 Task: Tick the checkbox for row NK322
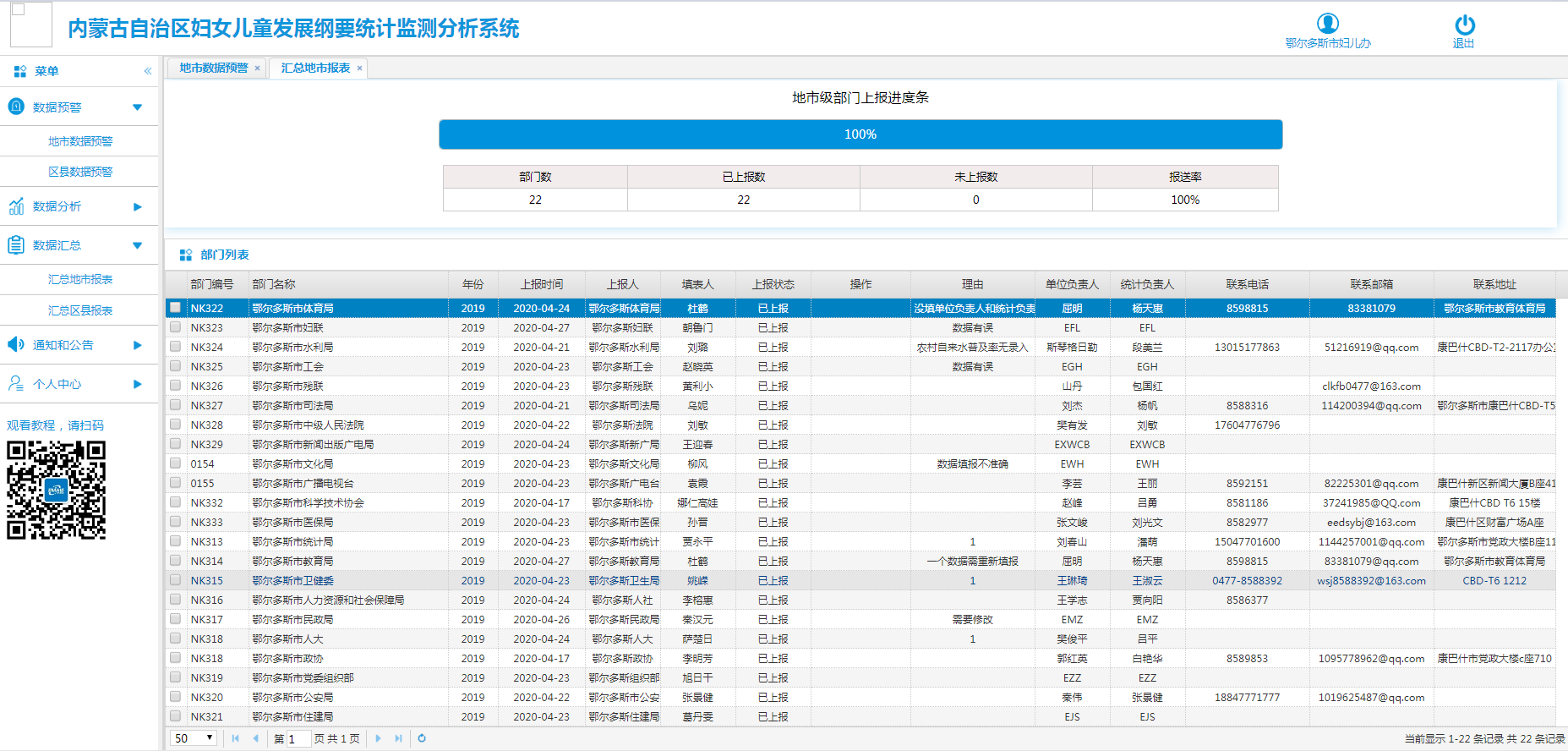pyautogui.click(x=175, y=308)
